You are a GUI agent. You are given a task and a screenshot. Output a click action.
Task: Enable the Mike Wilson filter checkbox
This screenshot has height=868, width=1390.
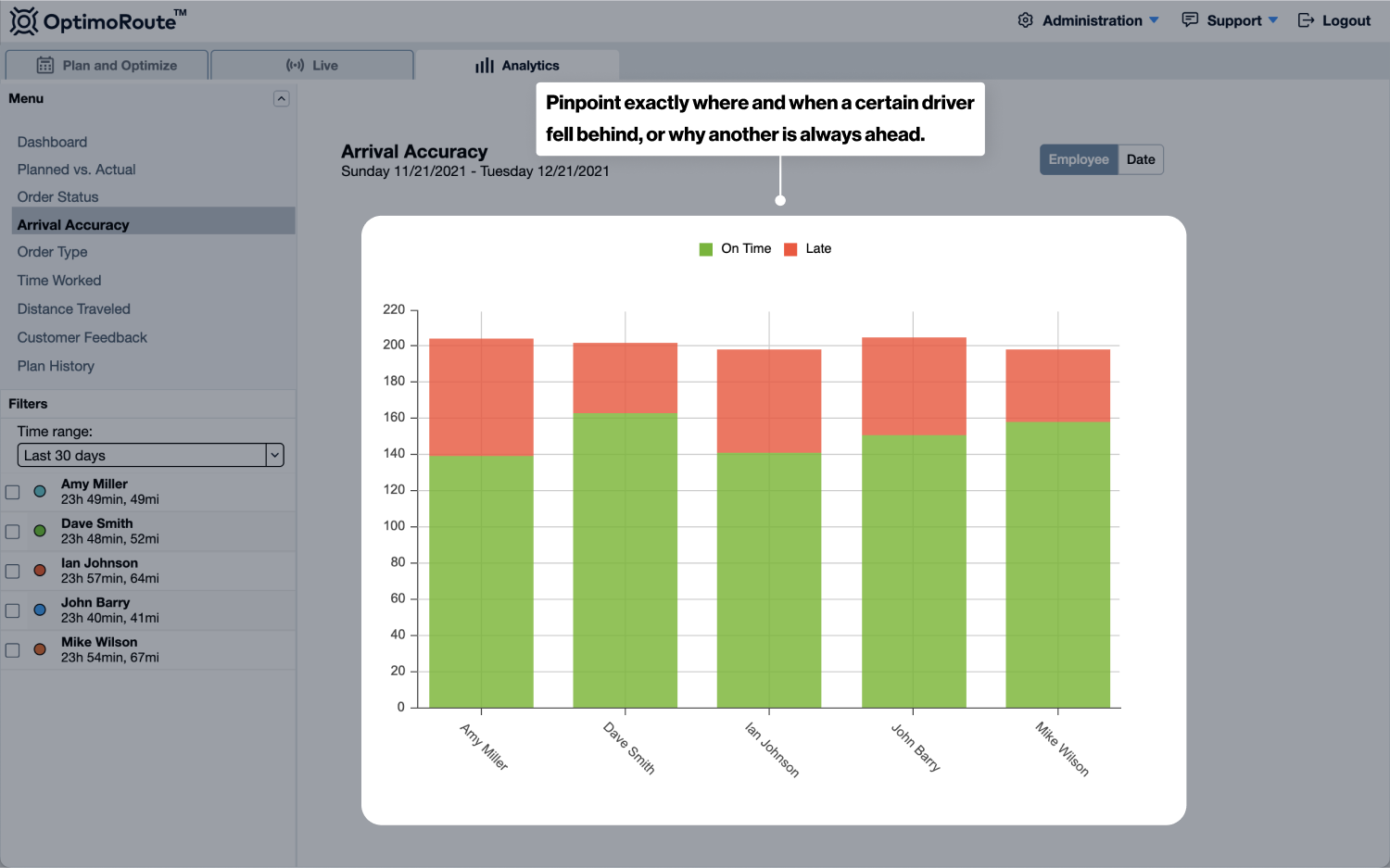tap(13, 650)
